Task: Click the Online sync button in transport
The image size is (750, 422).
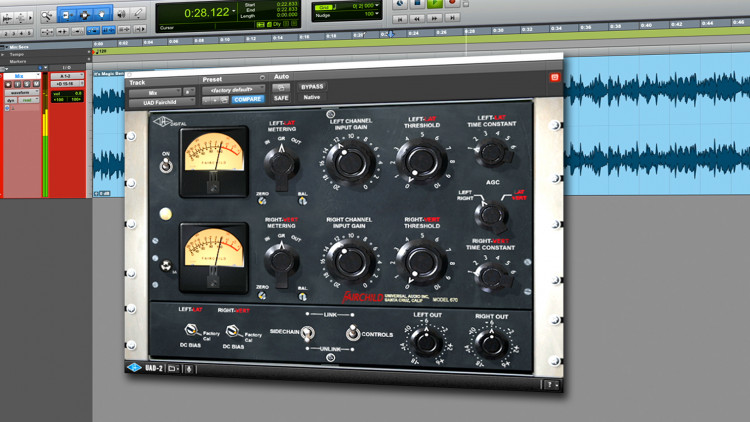Action: [x=400, y=4]
